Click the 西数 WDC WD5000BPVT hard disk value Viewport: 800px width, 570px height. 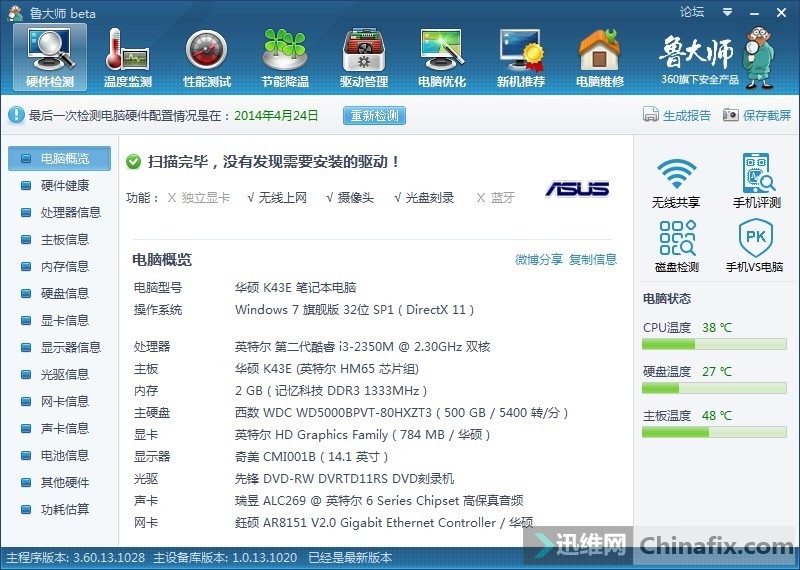click(402, 412)
